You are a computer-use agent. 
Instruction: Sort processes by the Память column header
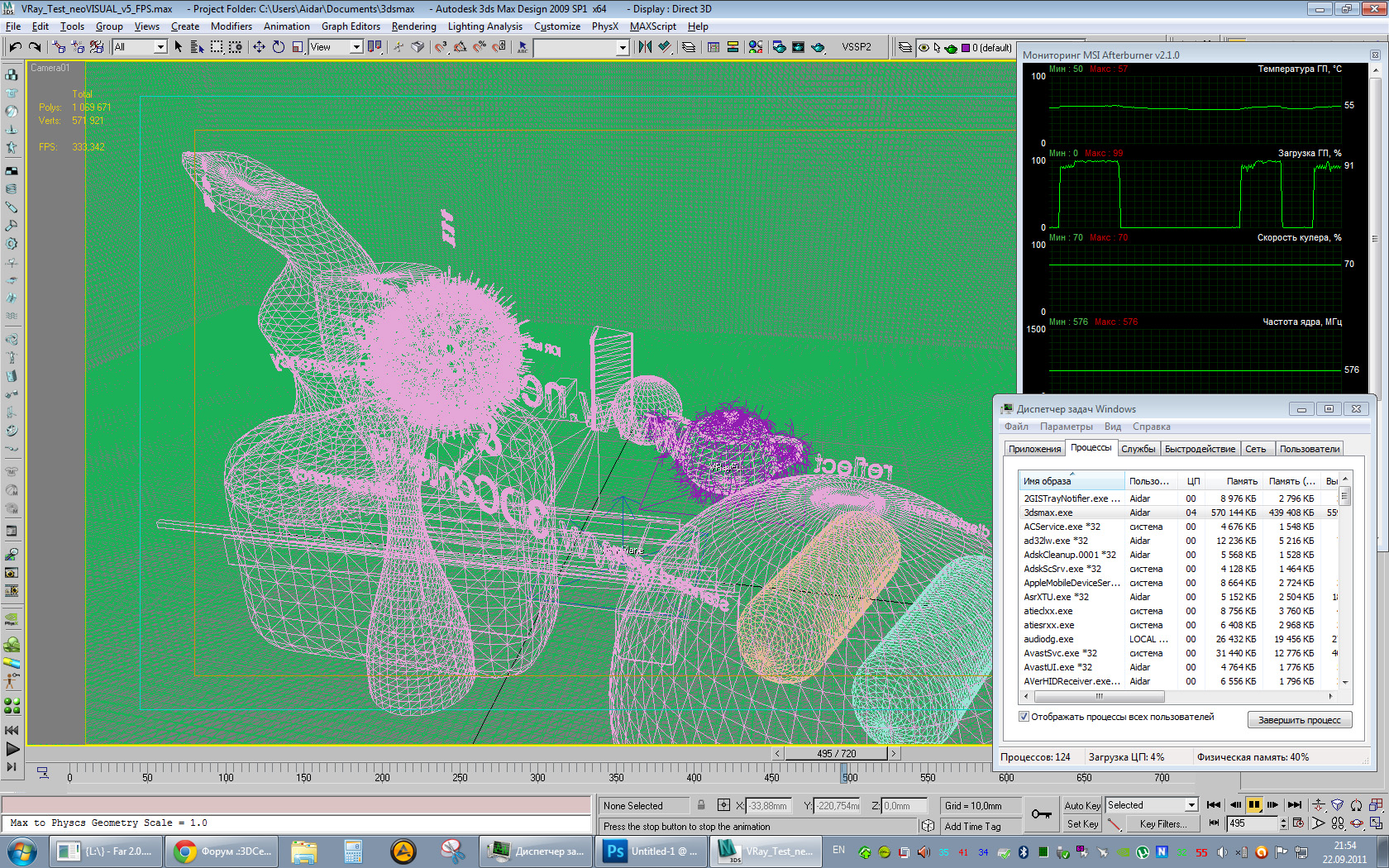click(1233, 481)
